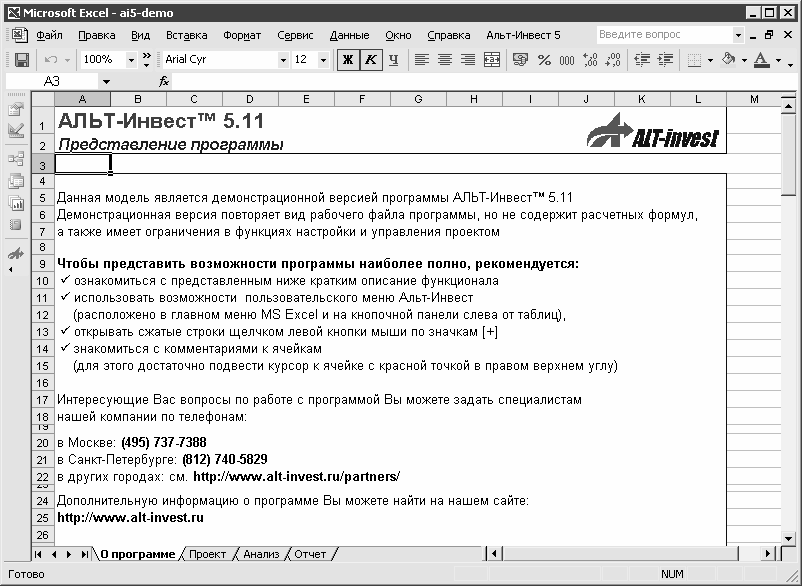Switch to the Проект sheet tab
802x586 pixels.
(207, 554)
